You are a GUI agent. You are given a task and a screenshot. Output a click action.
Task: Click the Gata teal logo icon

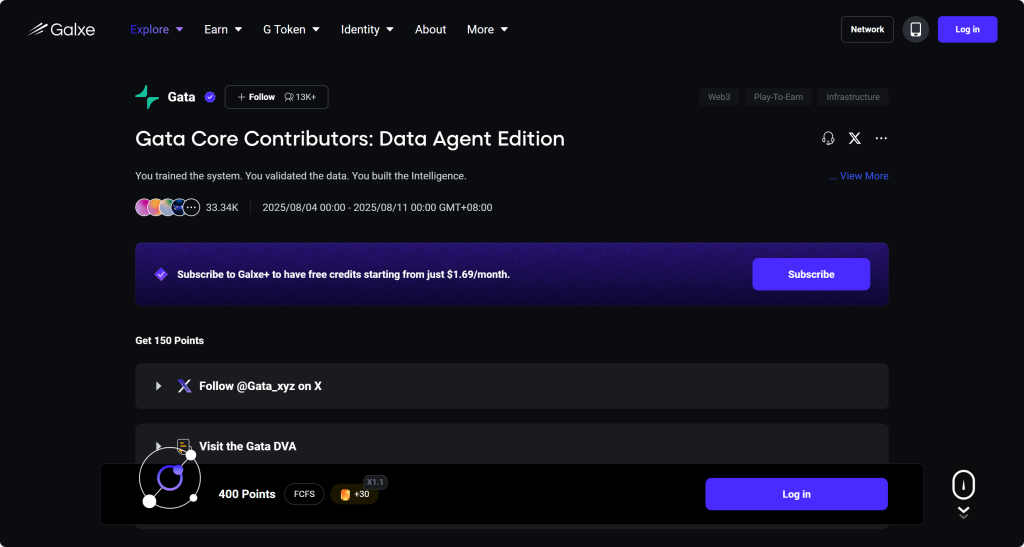point(147,97)
